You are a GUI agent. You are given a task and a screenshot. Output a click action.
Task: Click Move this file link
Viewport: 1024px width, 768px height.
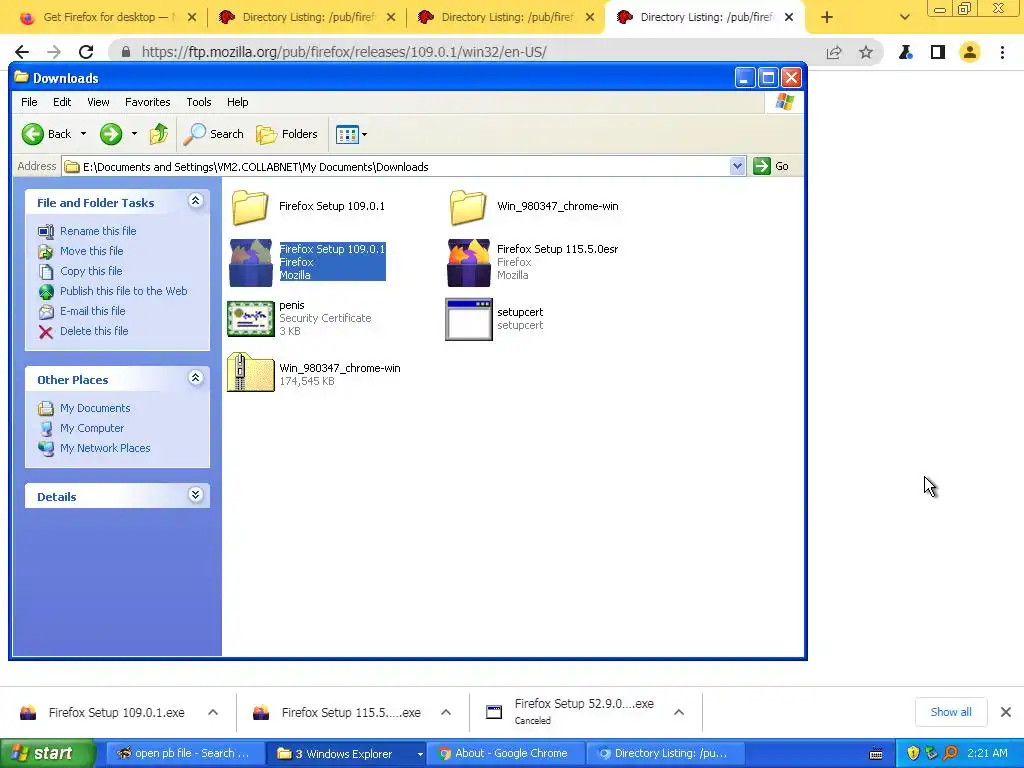91,251
